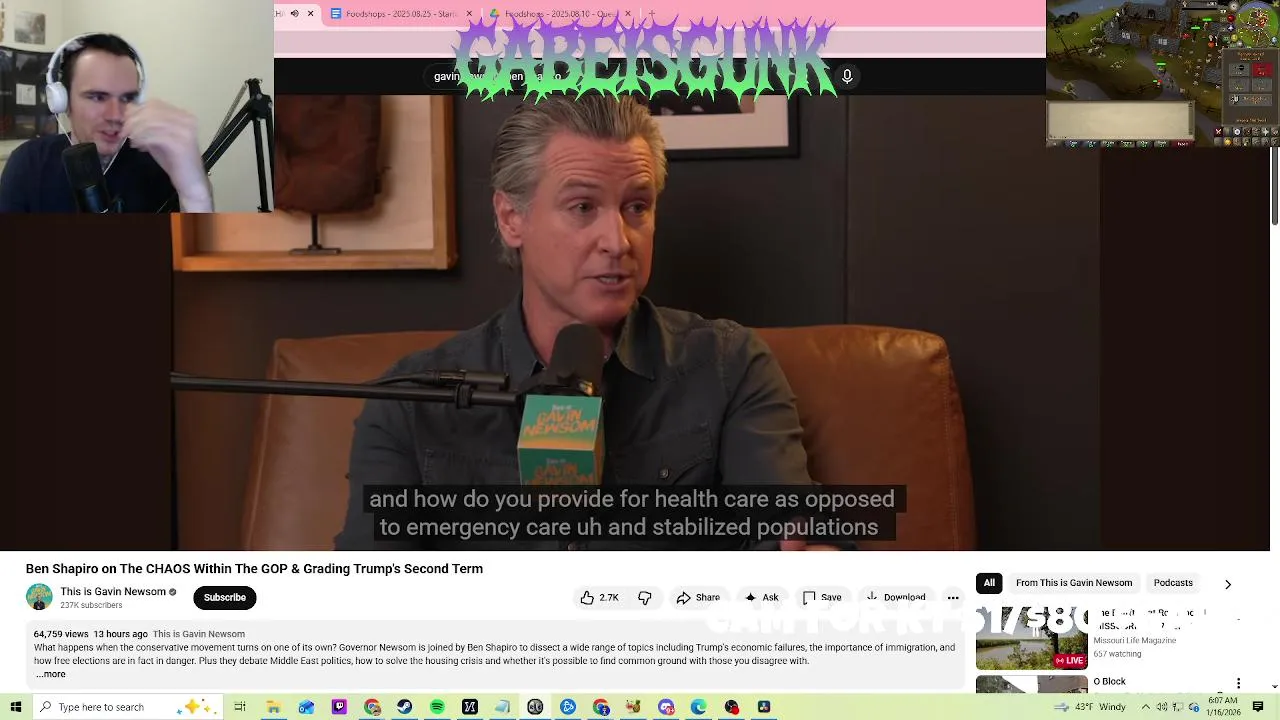
Task: Open options menu for O Block video
Action: [1238, 683]
